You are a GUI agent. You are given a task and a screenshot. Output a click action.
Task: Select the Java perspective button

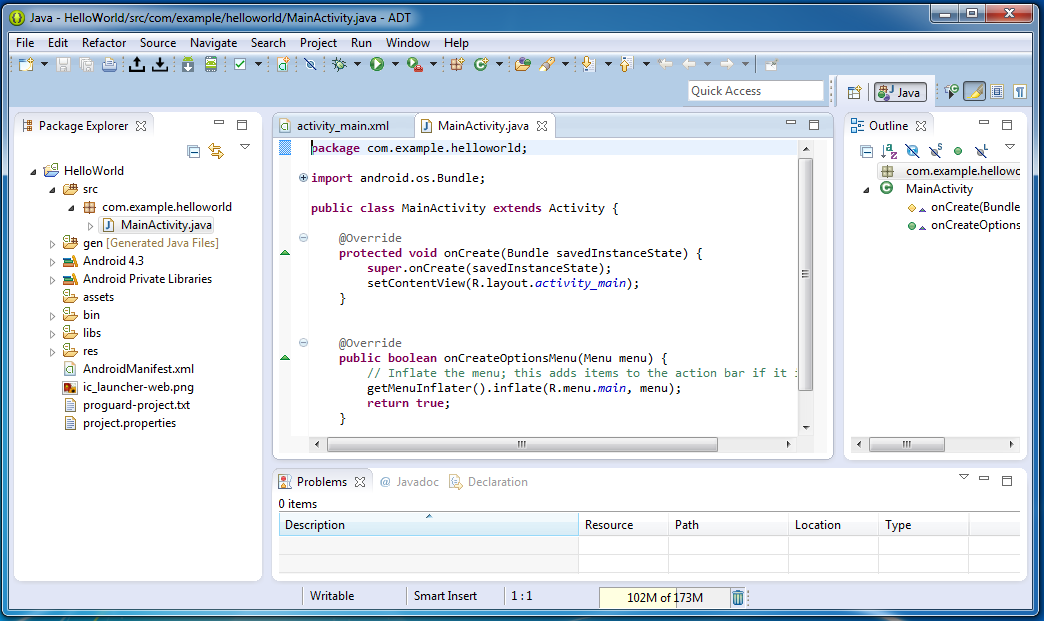click(899, 91)
